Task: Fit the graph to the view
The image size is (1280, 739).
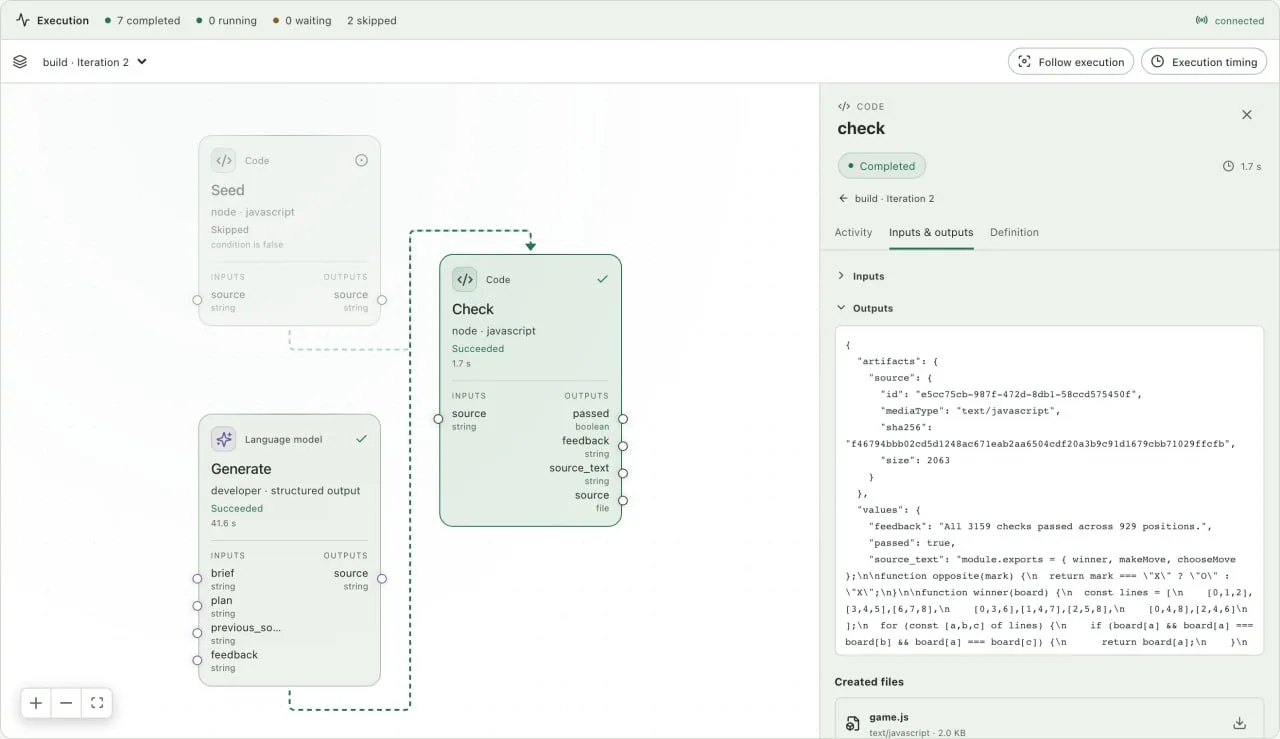Action: coord(97,703)
